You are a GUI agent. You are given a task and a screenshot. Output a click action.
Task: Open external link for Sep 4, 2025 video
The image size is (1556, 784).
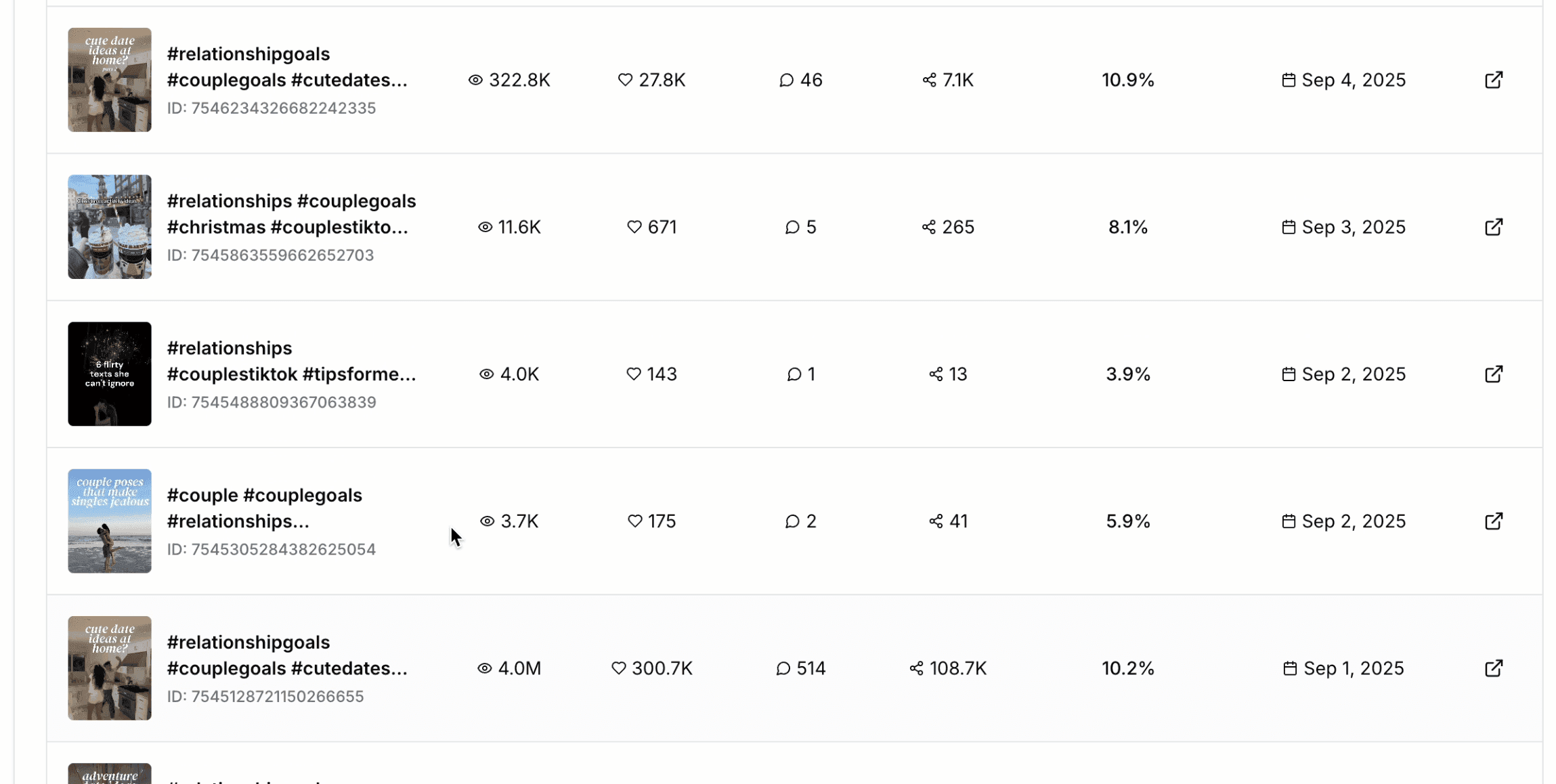(x=1494, y=80)
